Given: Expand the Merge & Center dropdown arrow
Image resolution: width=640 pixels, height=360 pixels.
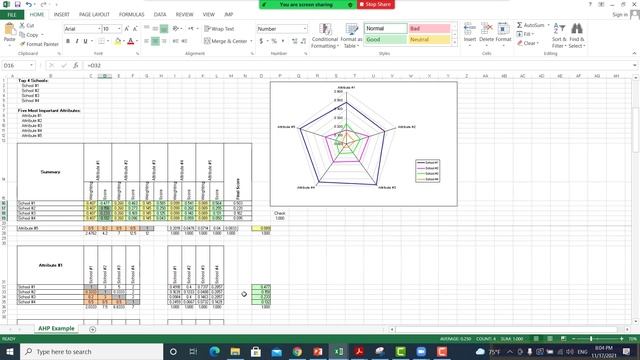Looking at the screenshot, I should (251, 41).
